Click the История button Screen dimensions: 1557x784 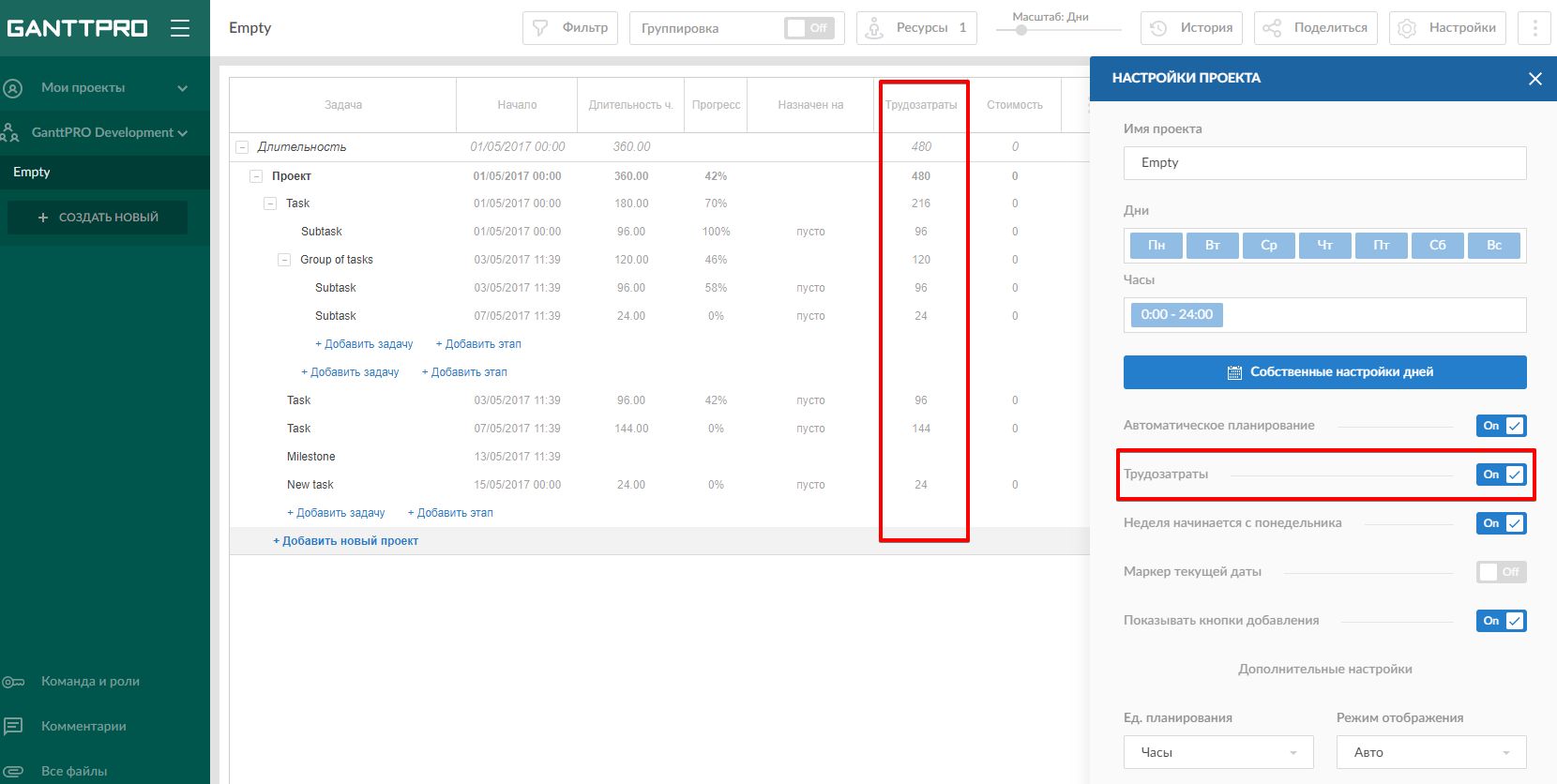point(1191,28)
